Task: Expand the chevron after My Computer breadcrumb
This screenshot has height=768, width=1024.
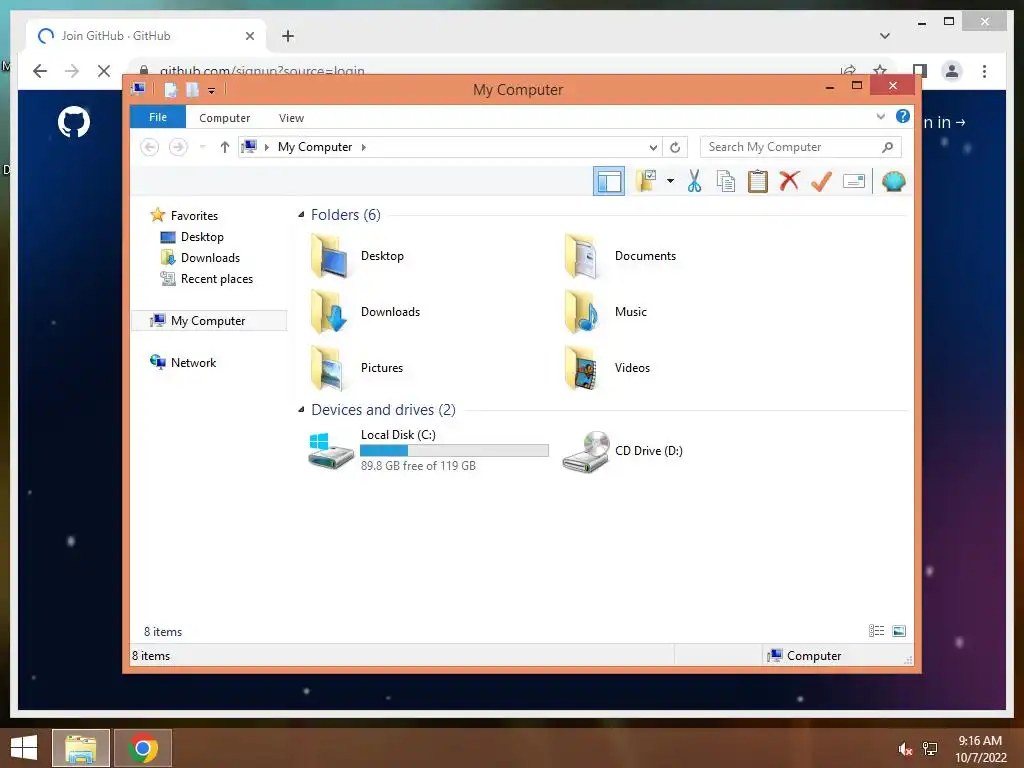Action: click(x=364, y=148)
